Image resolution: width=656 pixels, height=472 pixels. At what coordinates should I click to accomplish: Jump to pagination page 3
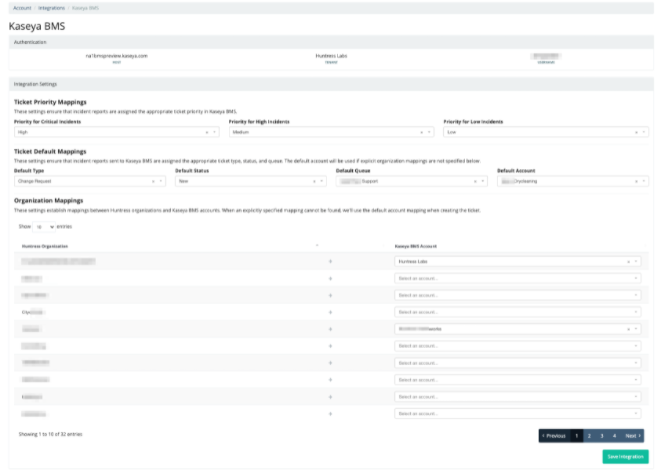click(602, 436)
